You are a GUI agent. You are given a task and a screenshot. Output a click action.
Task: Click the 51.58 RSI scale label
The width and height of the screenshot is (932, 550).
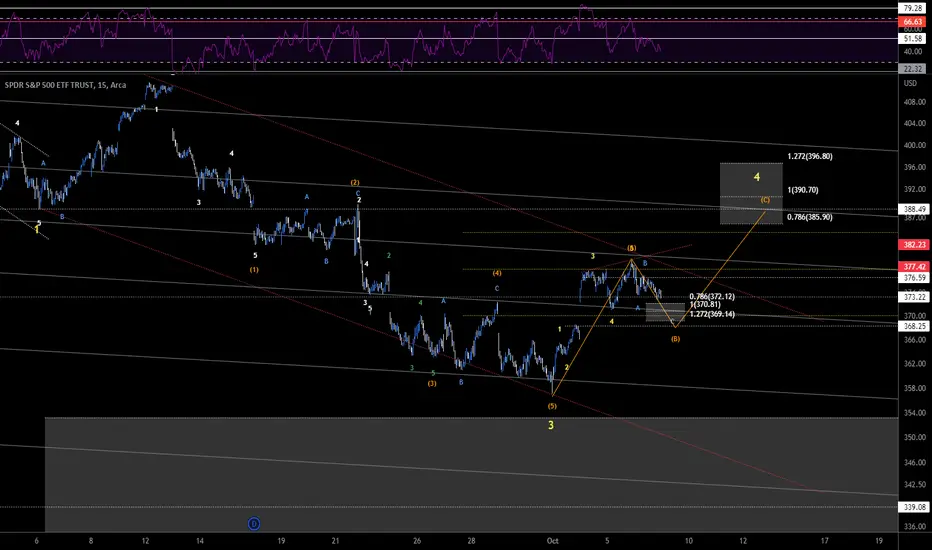click(913, 39)
